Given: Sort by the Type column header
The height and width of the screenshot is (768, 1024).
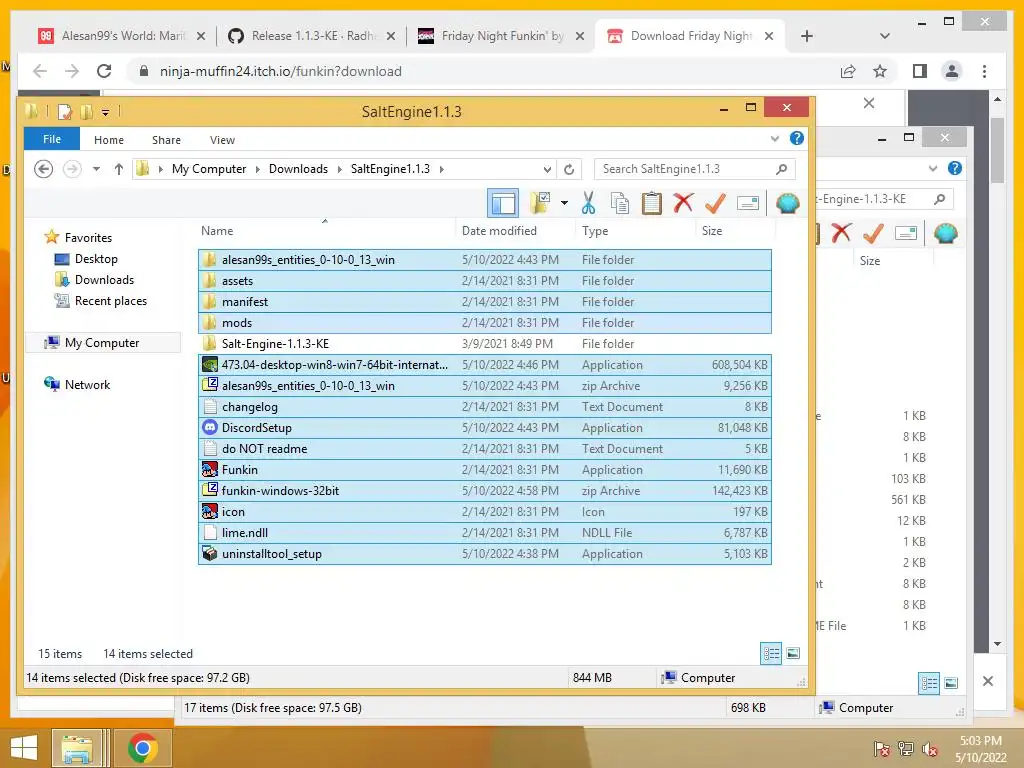Looking at the screenshot, I should [595, 231].
